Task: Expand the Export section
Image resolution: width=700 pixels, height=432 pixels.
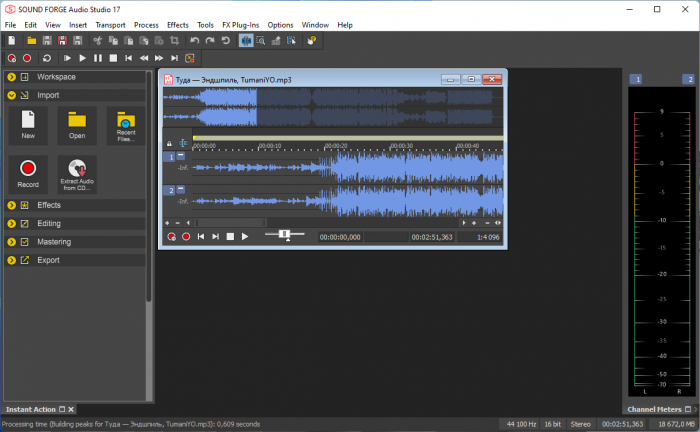Action: [12, 260]
